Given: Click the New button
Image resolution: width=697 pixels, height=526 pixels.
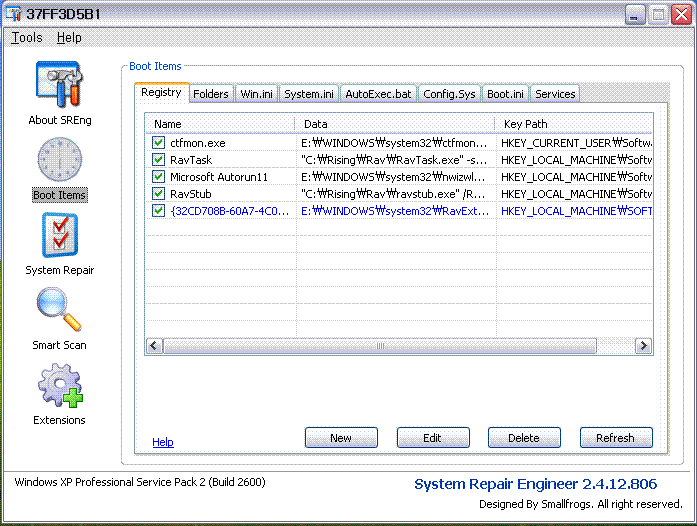Looking at the screenshot, I should (341, 438).
